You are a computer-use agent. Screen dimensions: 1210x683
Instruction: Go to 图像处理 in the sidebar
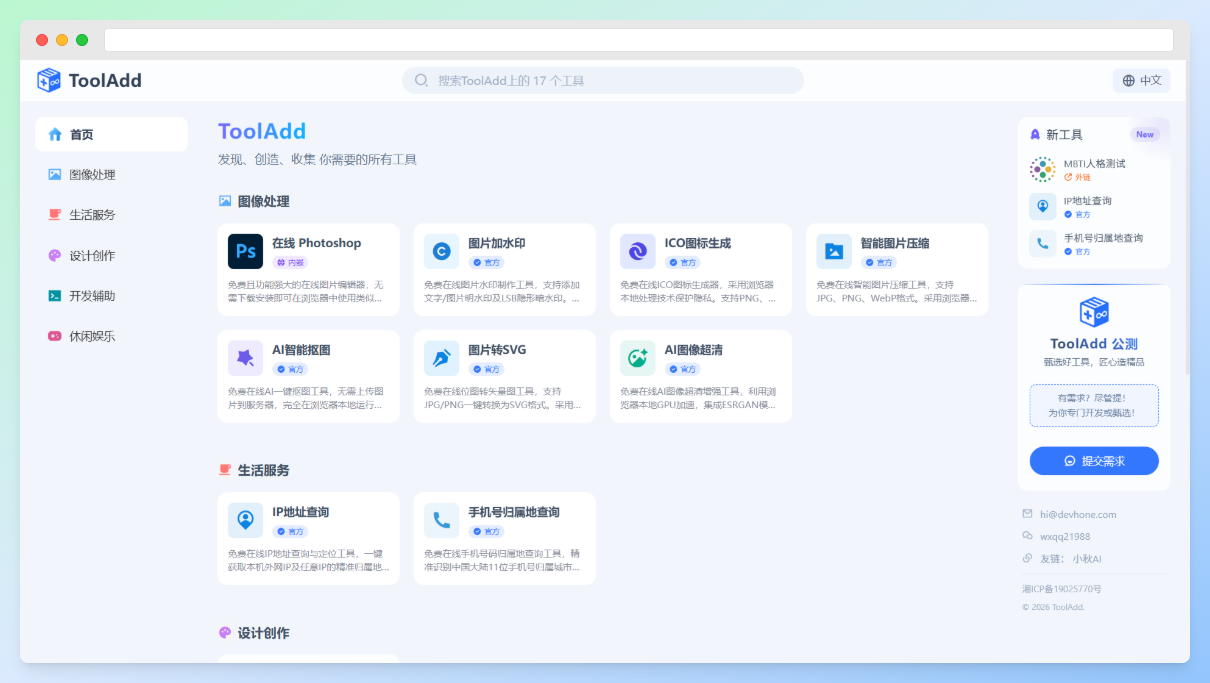92,175
